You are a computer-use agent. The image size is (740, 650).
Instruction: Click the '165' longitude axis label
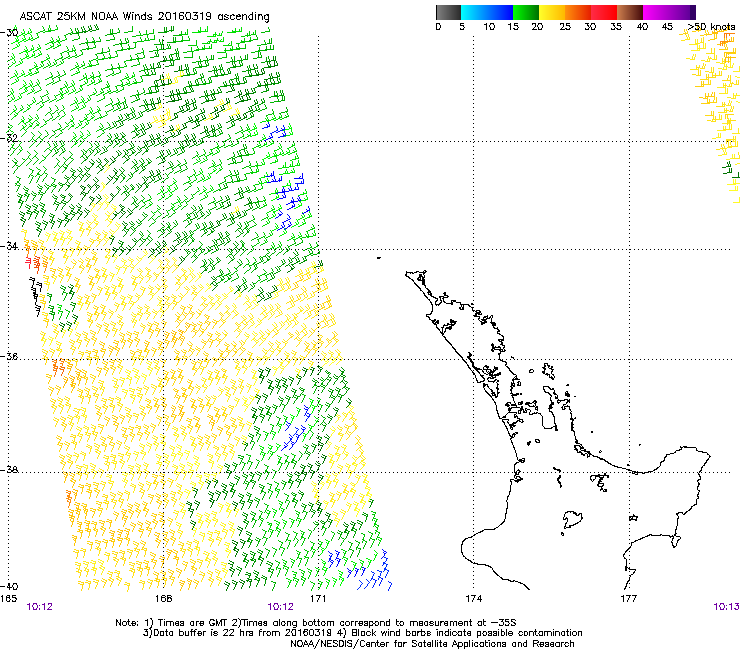[x=8, y=599]
